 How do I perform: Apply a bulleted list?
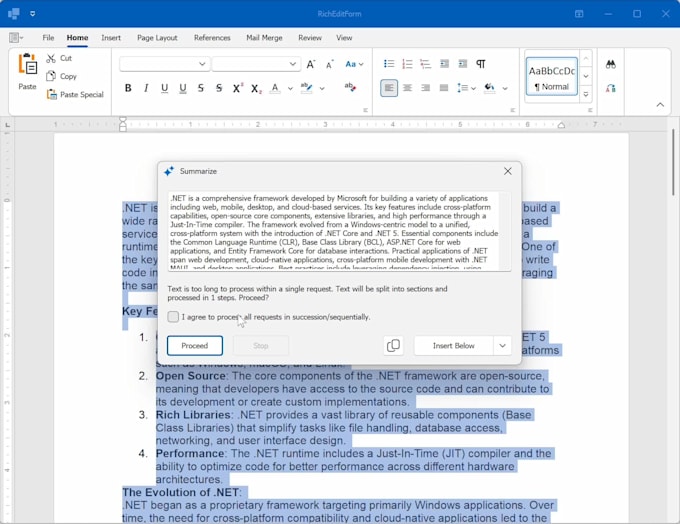(x=389, y=64)
